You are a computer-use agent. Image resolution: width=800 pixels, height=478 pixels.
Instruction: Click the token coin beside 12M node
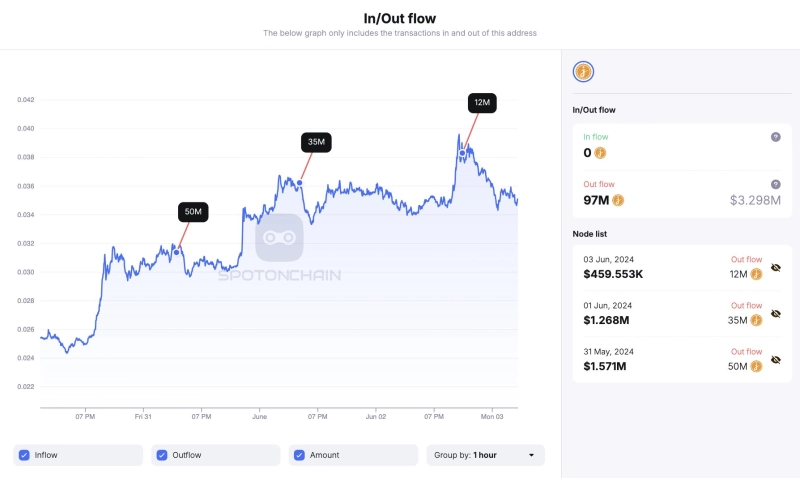pyautogui.click(x=756, y=274)
